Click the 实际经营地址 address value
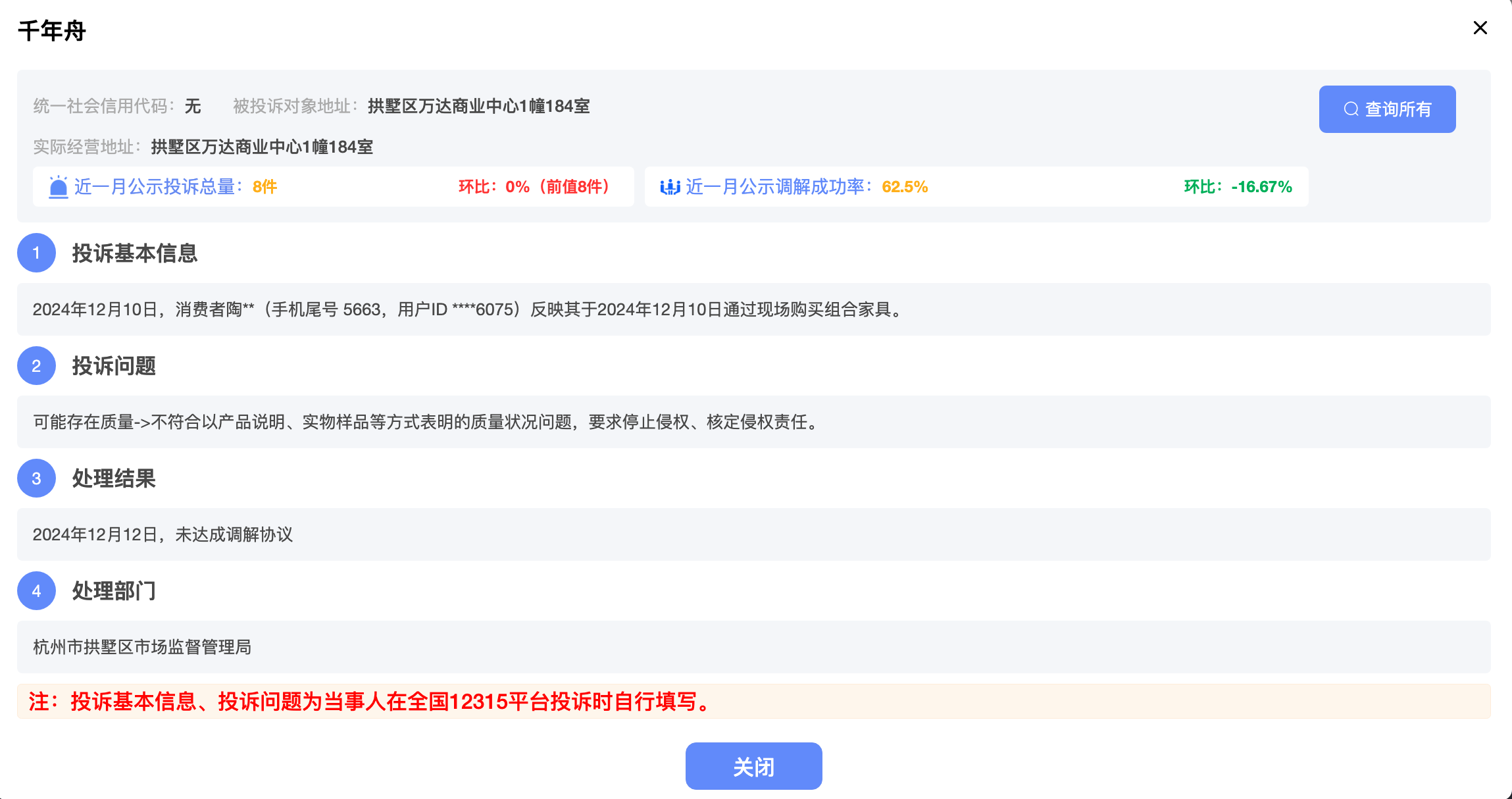 pos(262,147)
